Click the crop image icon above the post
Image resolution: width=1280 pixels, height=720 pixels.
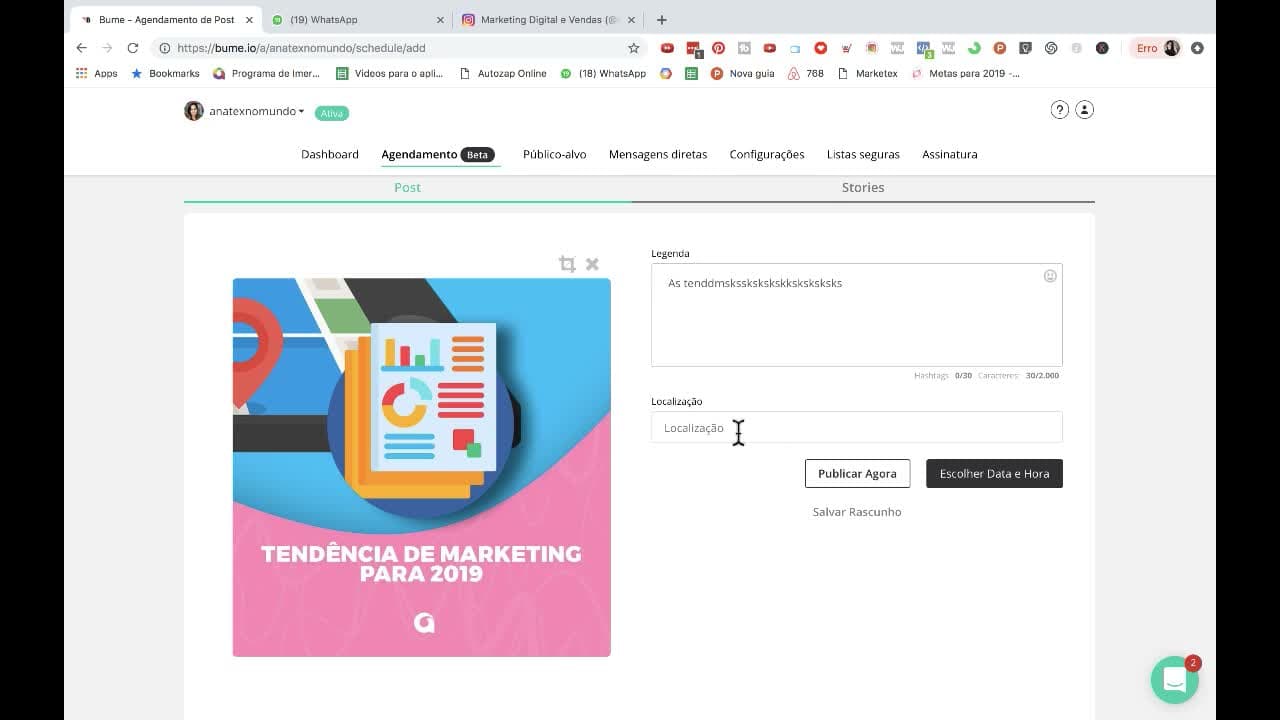click(567, 264)
